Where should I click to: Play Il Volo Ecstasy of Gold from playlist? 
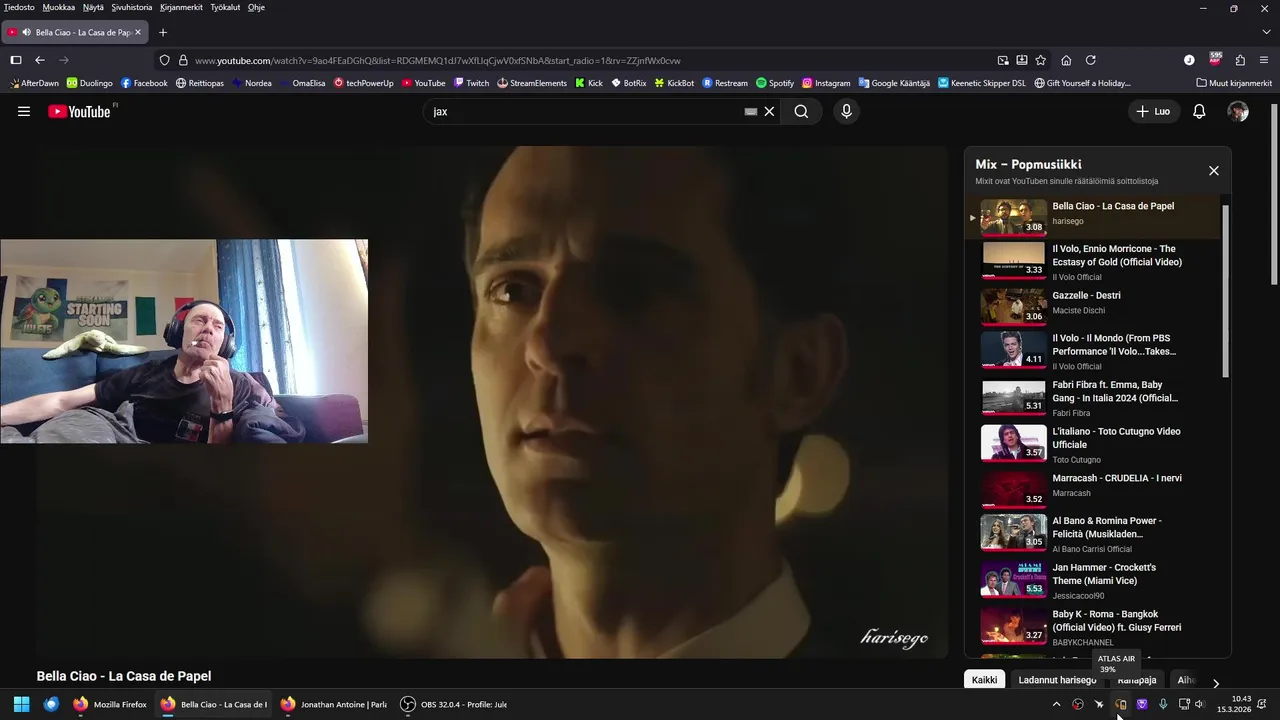point(1092,261)
